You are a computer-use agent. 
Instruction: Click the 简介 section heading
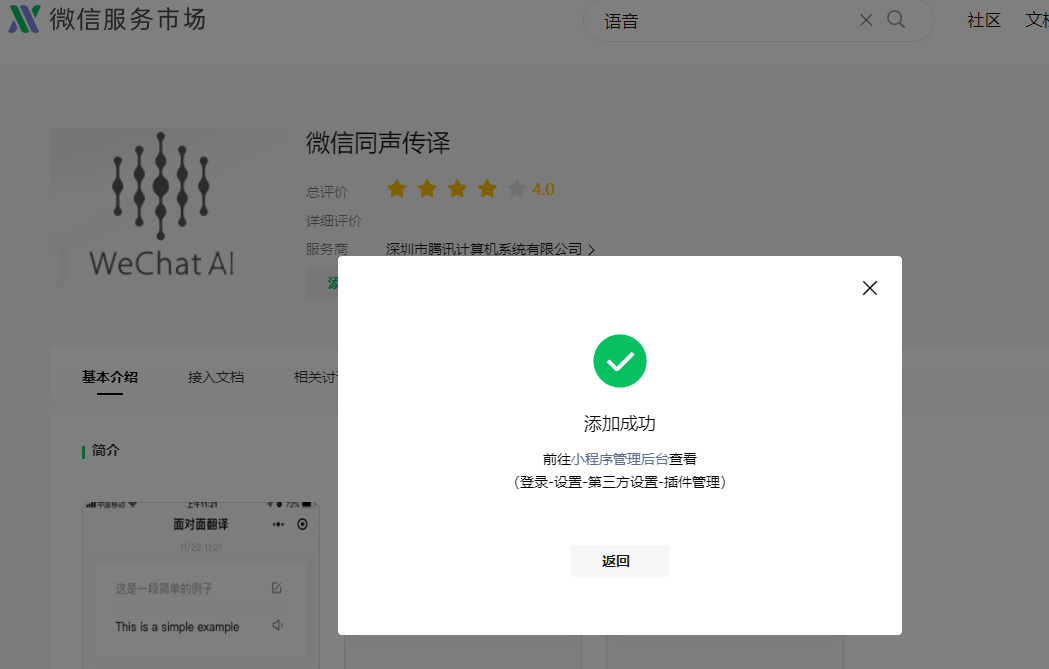point(106,450)
